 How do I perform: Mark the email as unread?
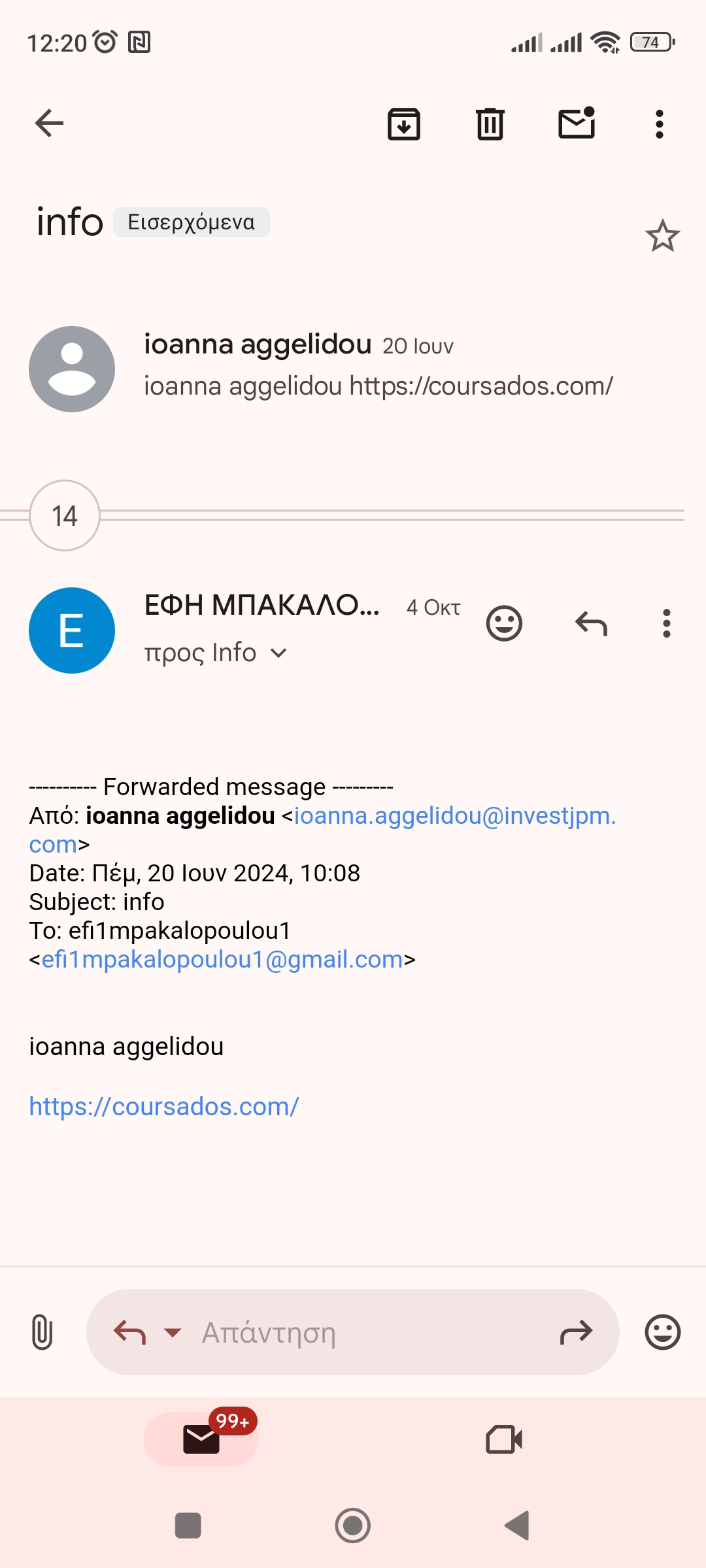[x=577, y=123]
